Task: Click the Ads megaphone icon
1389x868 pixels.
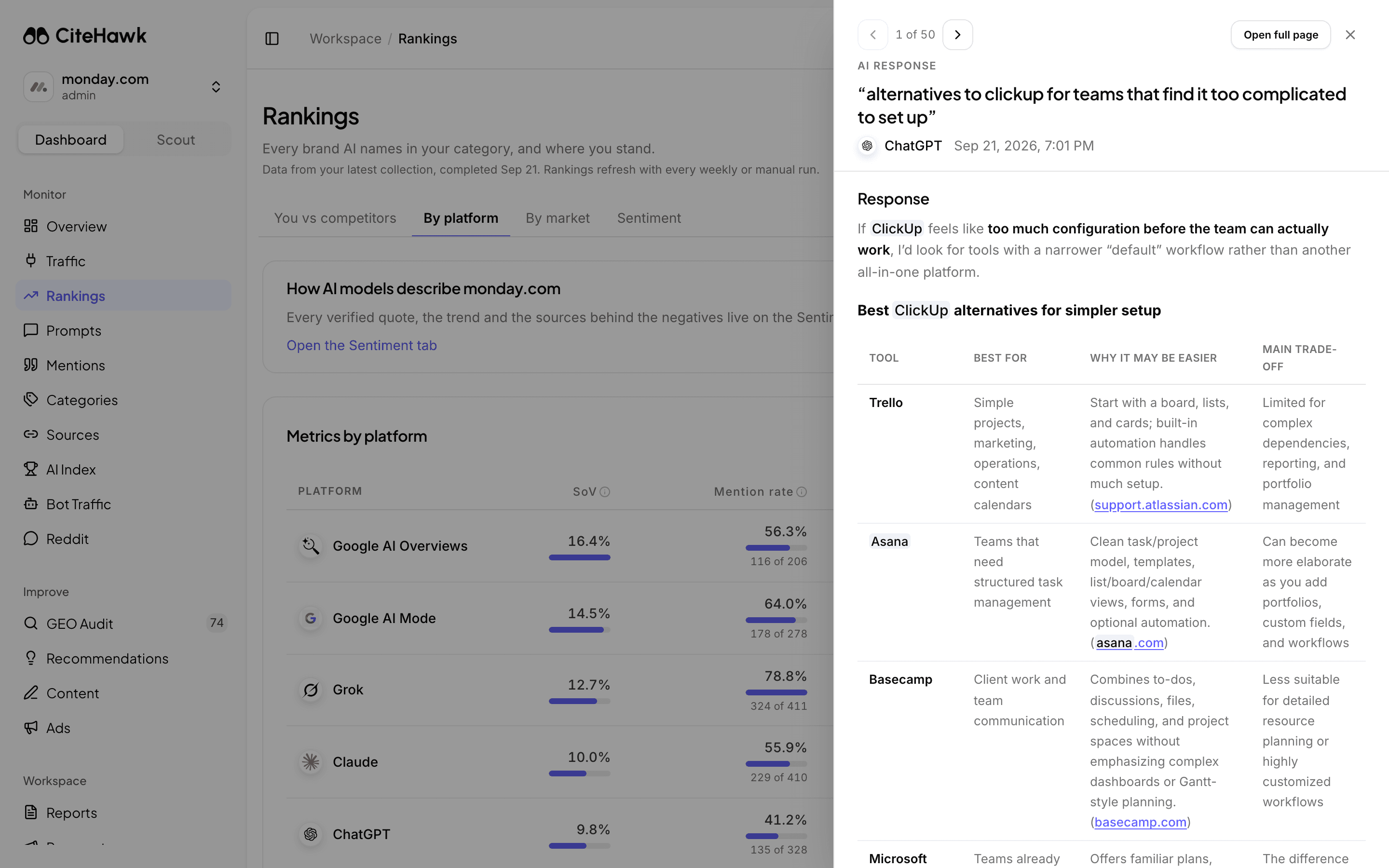Action: coord(31,727)
